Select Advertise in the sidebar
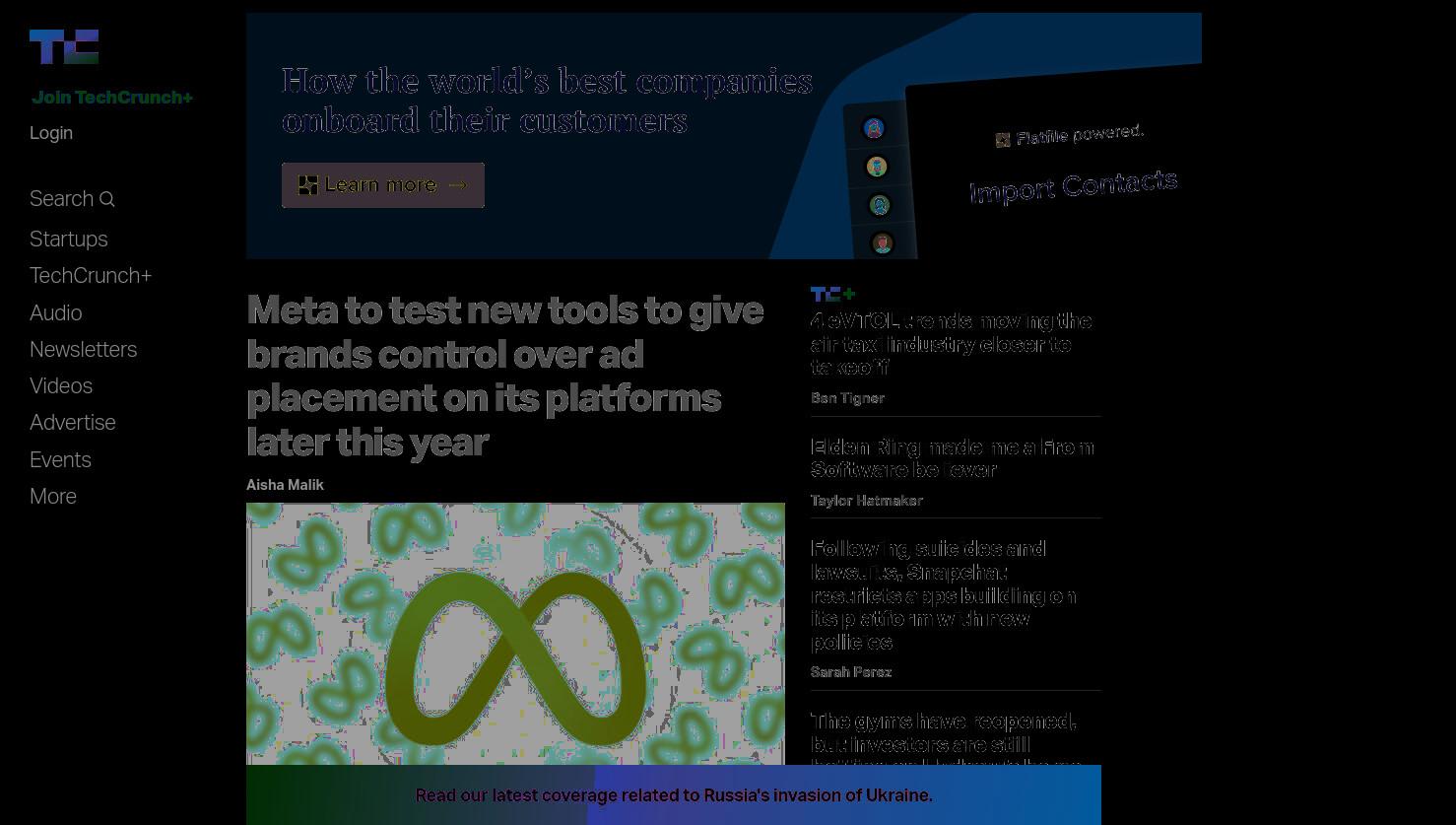 pyautogui.click(x=73, y=423)
